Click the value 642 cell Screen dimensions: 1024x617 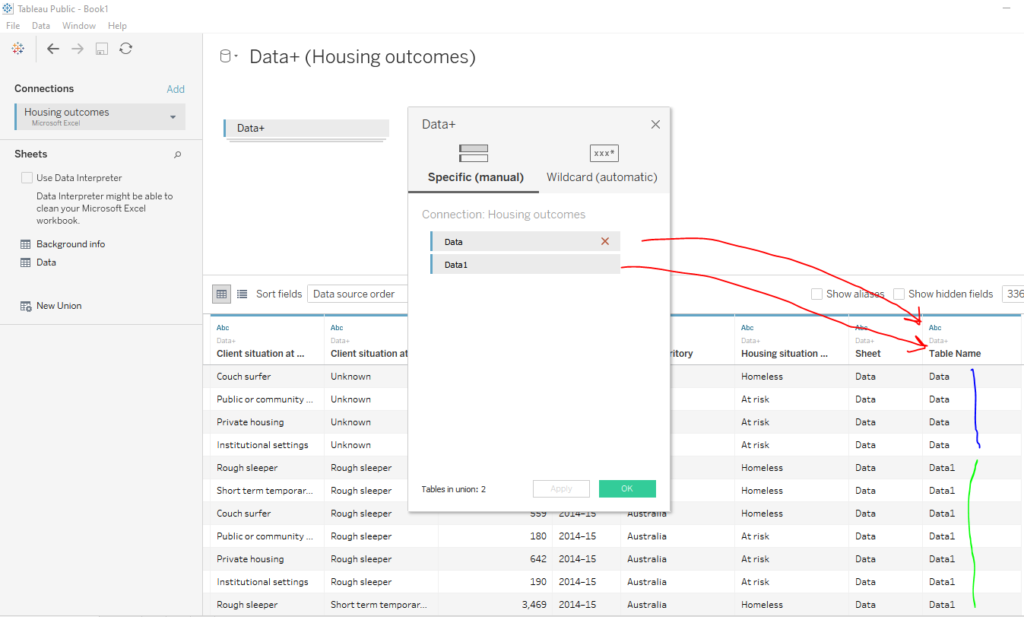point(538,559)
